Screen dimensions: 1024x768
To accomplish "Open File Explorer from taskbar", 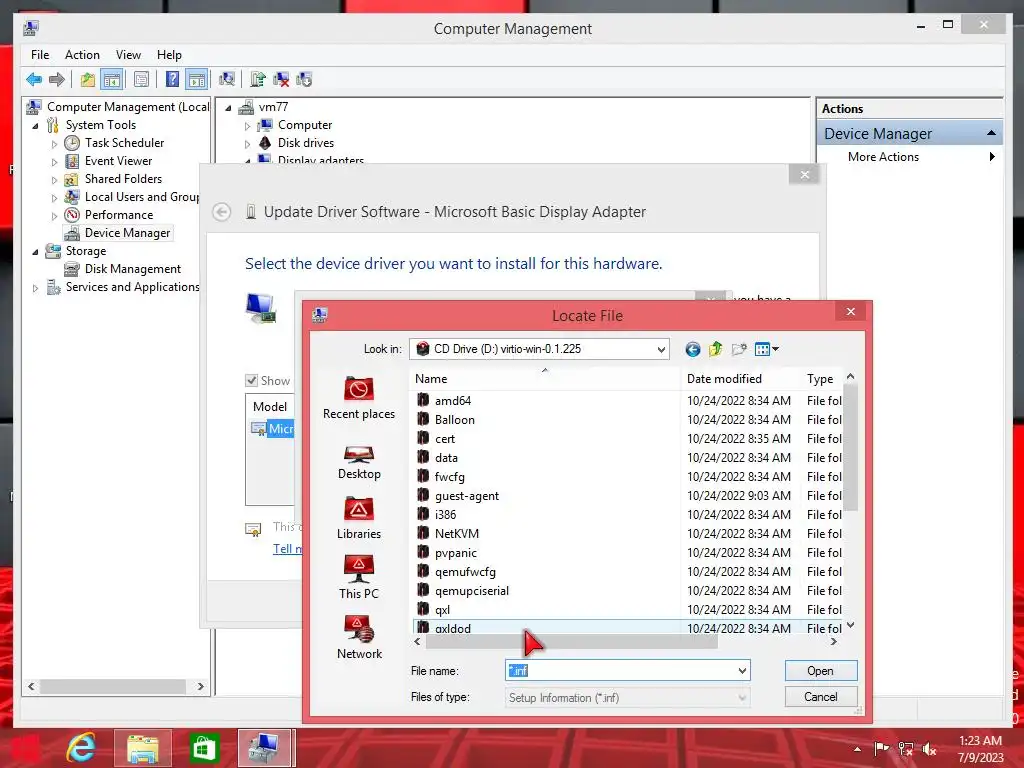I will coord(142,747).
